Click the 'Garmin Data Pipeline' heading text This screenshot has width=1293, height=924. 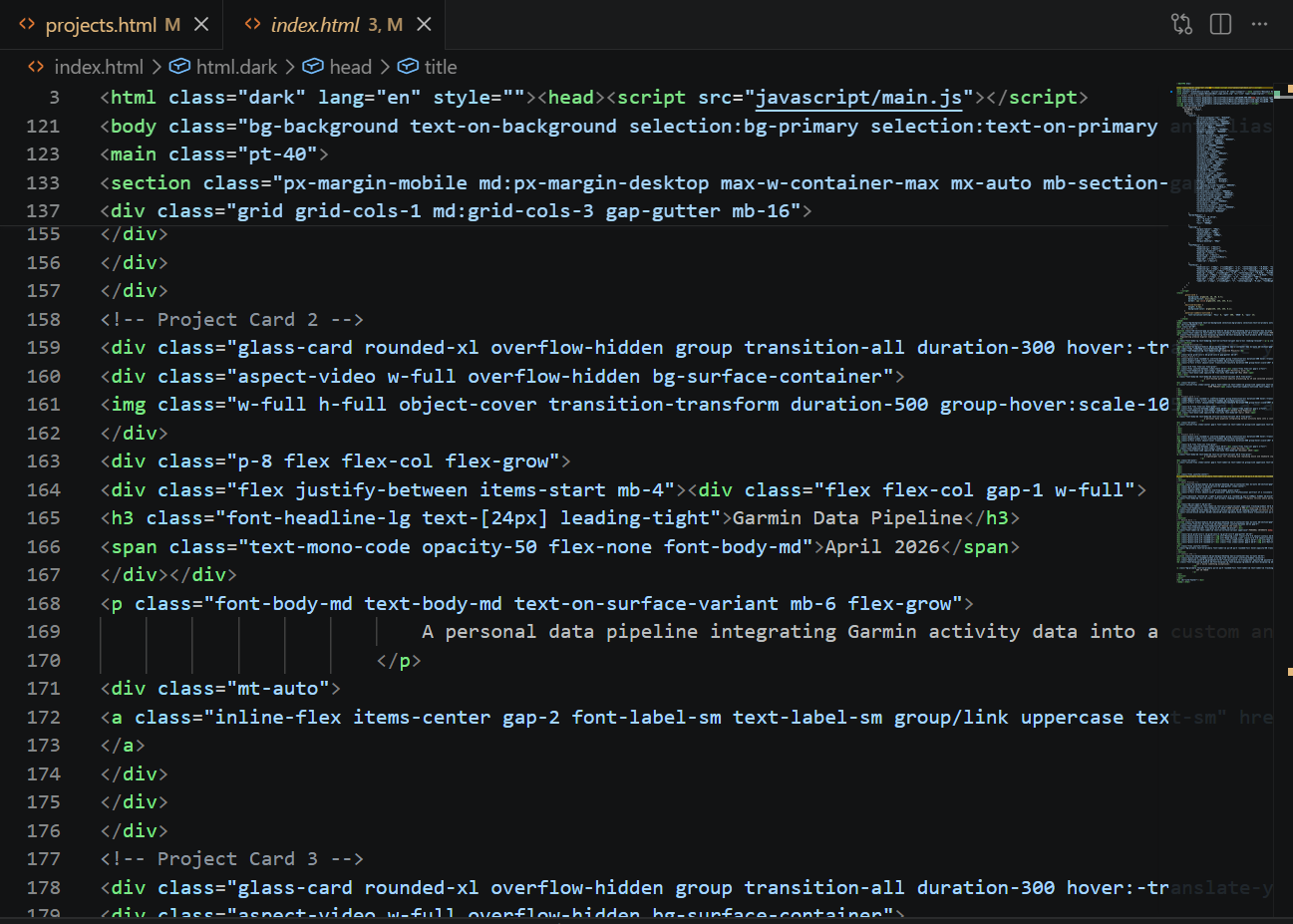tap(847, 518)
